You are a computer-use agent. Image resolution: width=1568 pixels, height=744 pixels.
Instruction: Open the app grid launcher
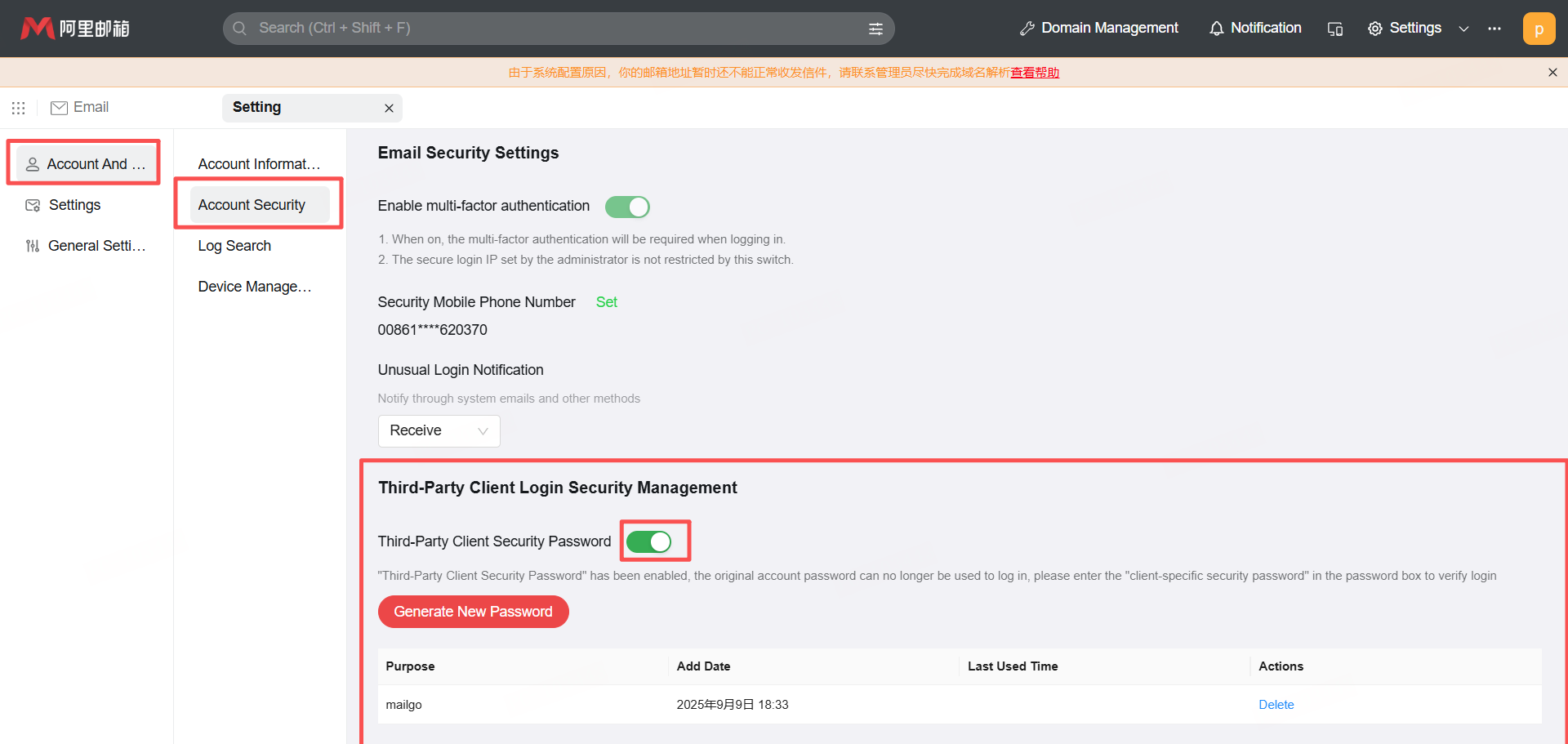[x=18, y=108]
